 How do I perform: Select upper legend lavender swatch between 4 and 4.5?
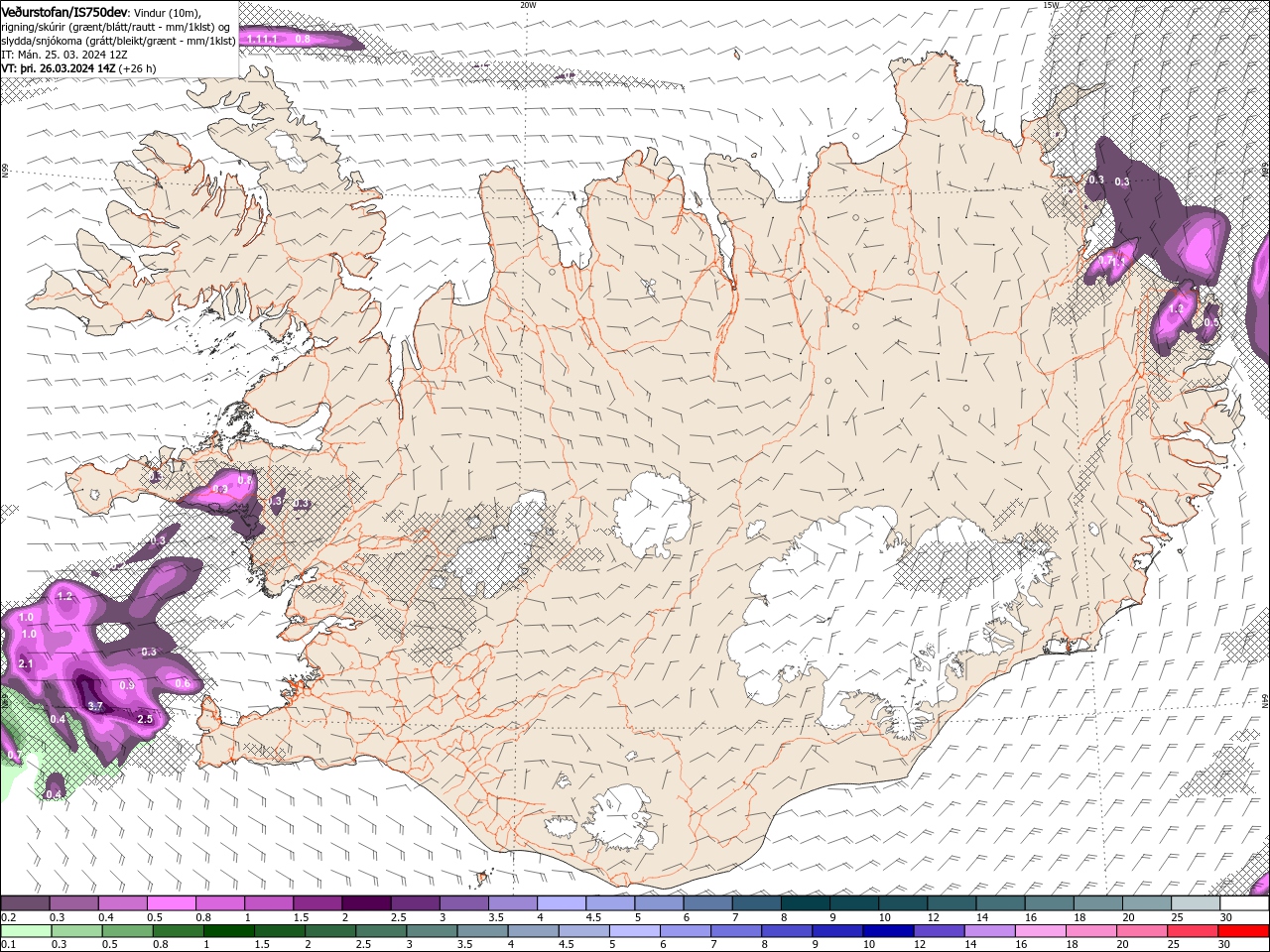(562, 903)
